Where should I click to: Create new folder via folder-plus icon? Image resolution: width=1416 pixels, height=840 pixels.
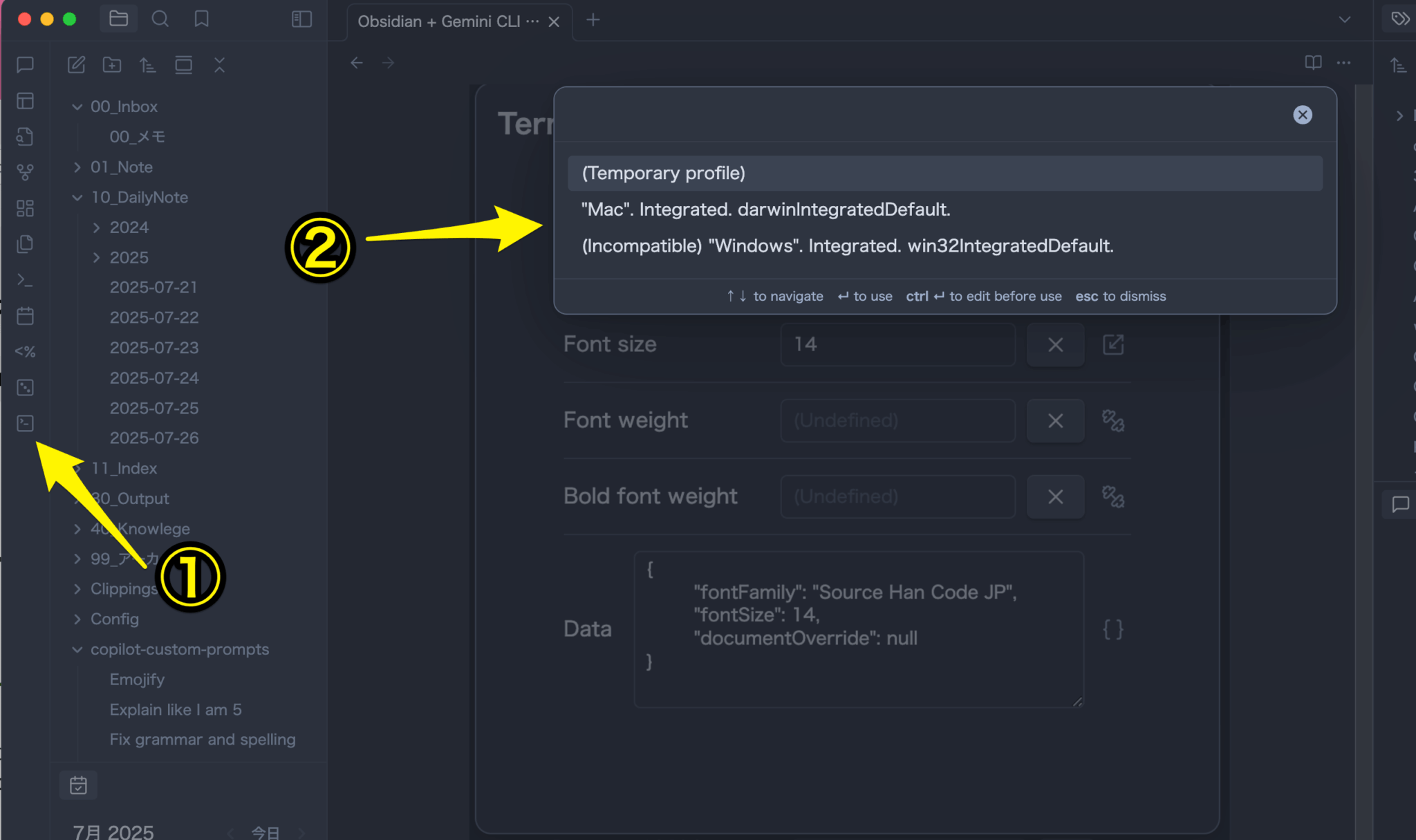[112, 65]
